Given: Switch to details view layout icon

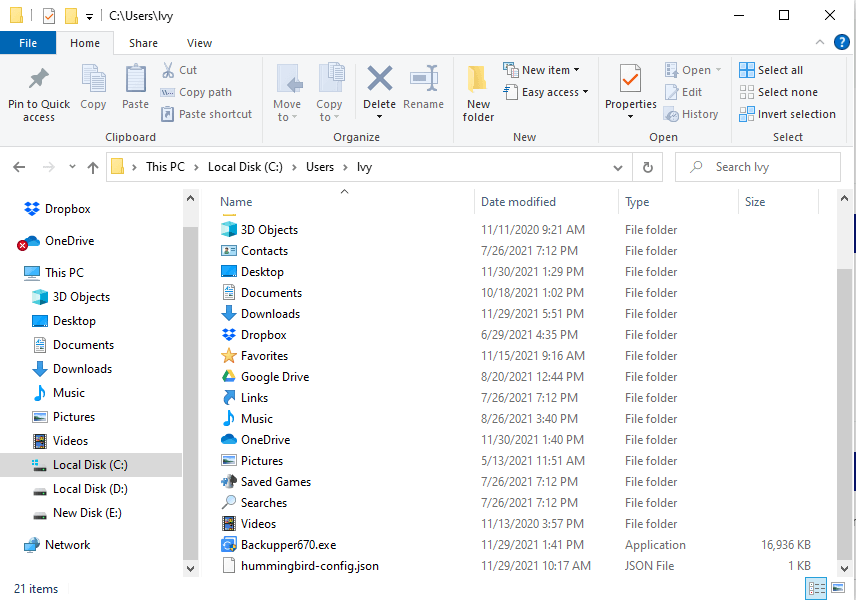Looking at the screenshot, I should coord(817,588).
